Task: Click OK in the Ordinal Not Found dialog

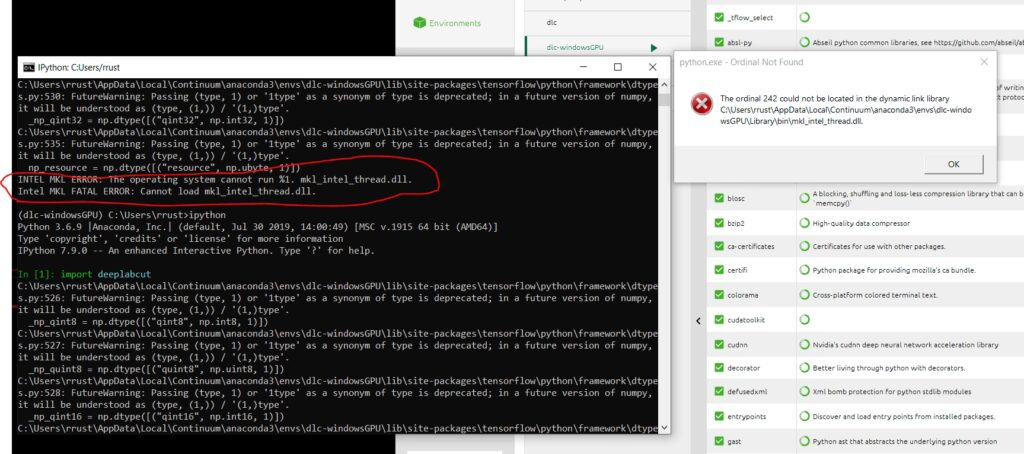Action: click(953, 164)
